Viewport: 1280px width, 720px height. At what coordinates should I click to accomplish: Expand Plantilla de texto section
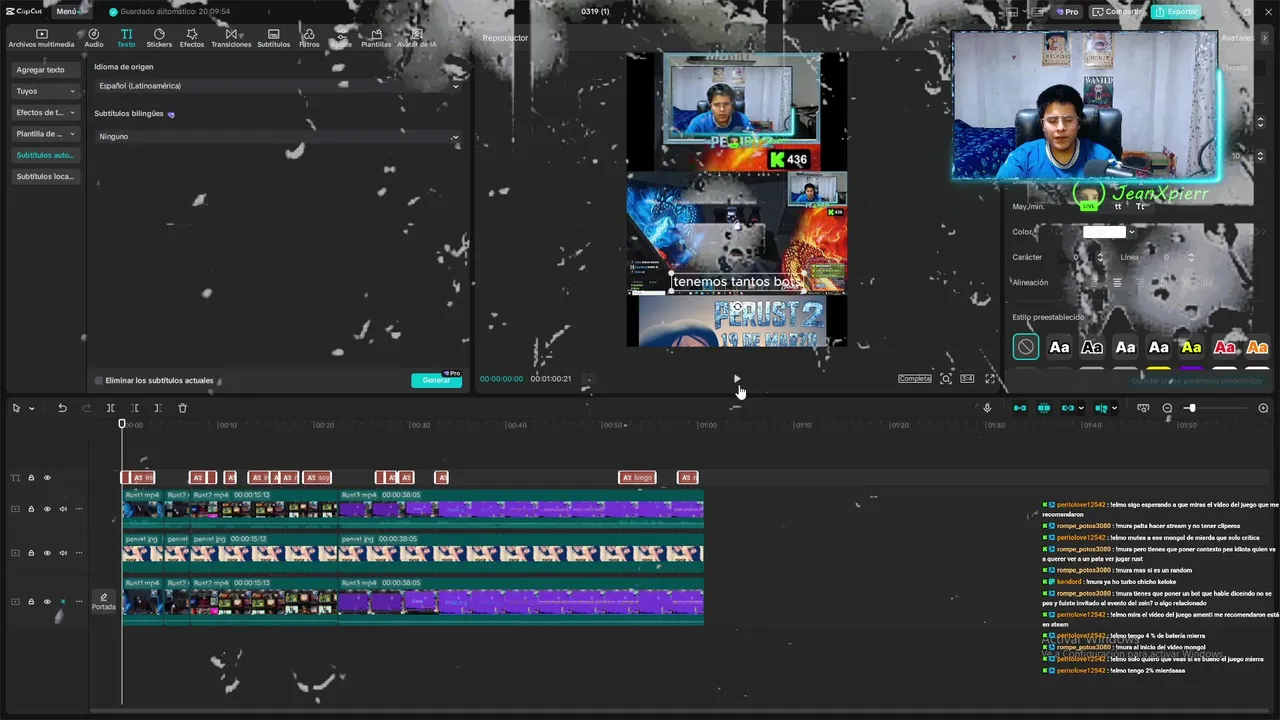(45, 133)
